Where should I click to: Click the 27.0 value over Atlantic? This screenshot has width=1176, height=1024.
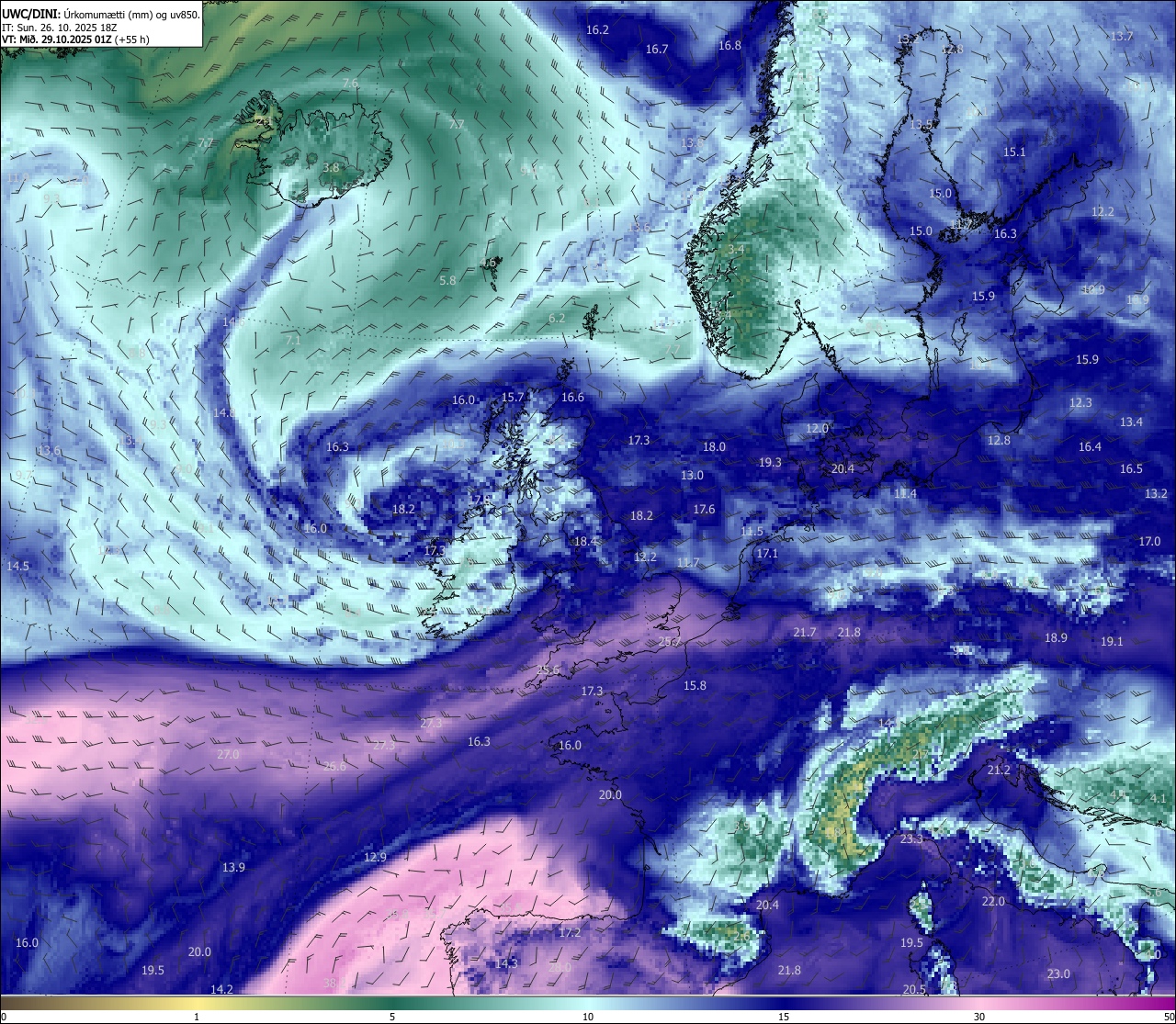[x=228, y=755]
